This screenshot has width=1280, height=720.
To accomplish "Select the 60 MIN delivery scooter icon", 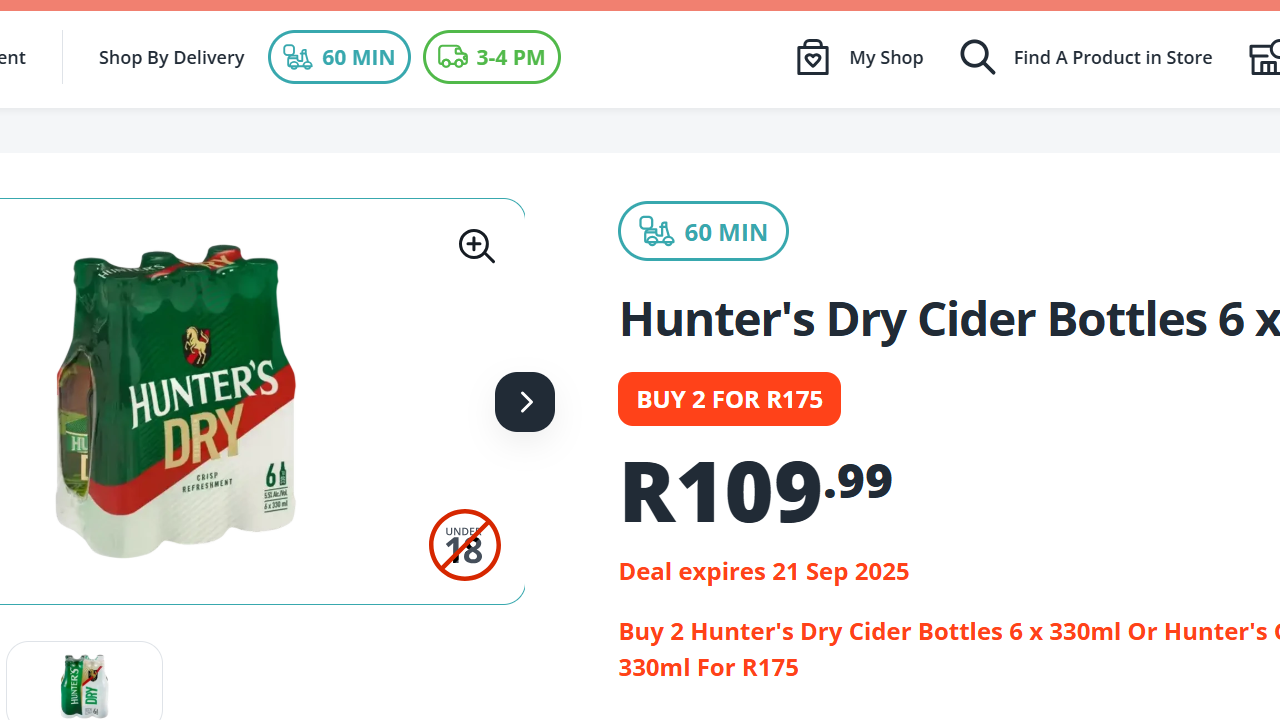I will 298,57.
